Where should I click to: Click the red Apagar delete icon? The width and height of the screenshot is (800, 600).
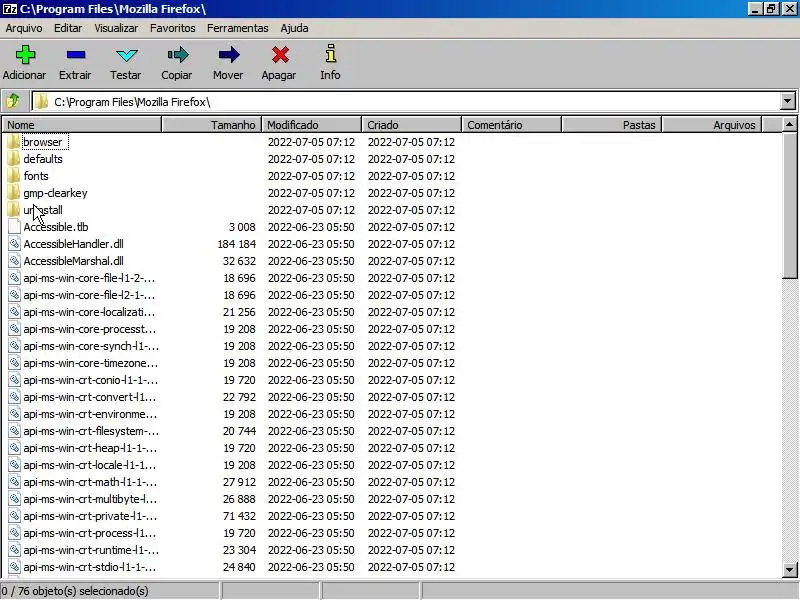pos(280,55)
